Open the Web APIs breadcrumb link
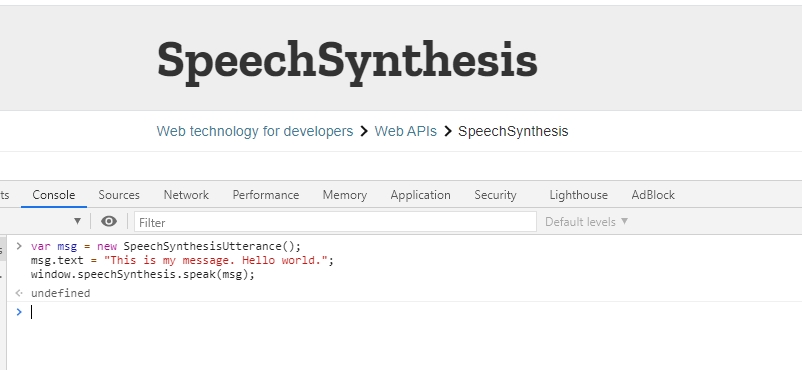802x370 pixels. point(406,132)
